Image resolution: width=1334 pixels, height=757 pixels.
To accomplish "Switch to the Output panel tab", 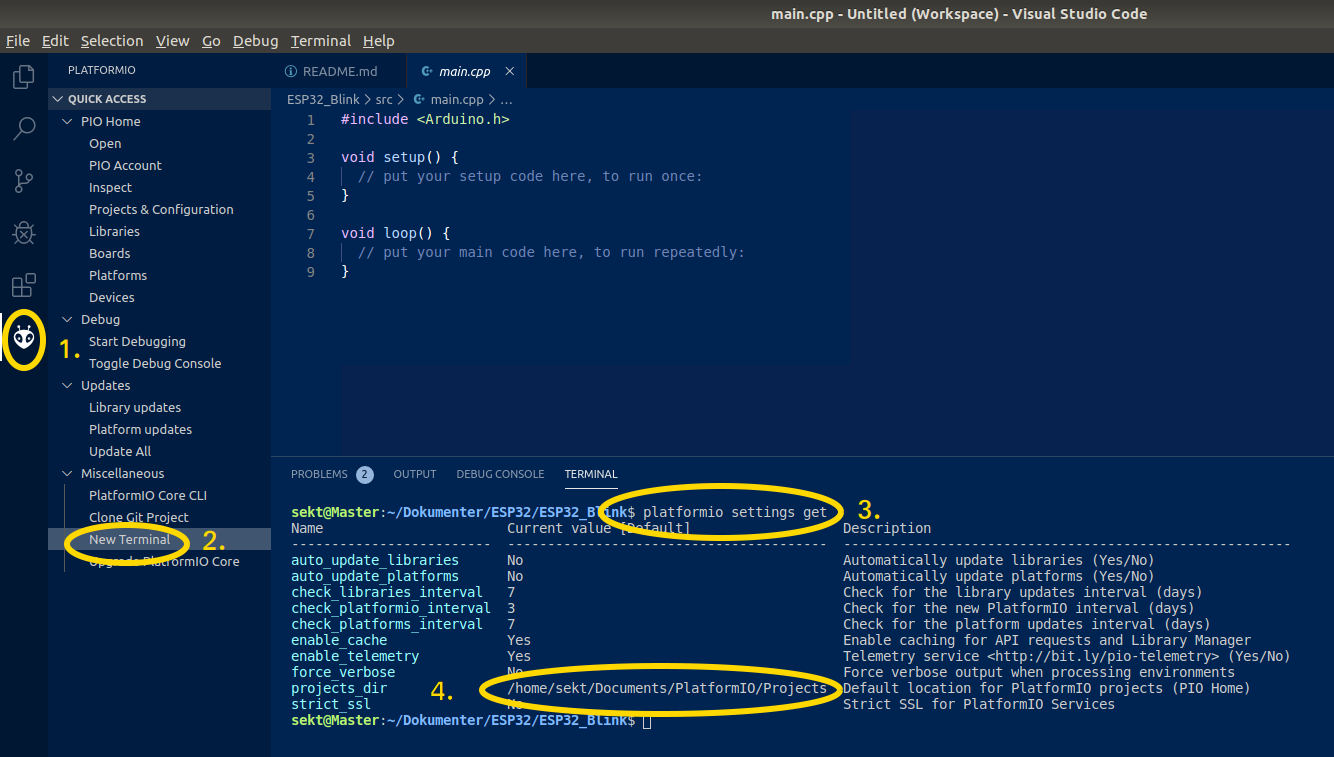I will click(415, 474).
